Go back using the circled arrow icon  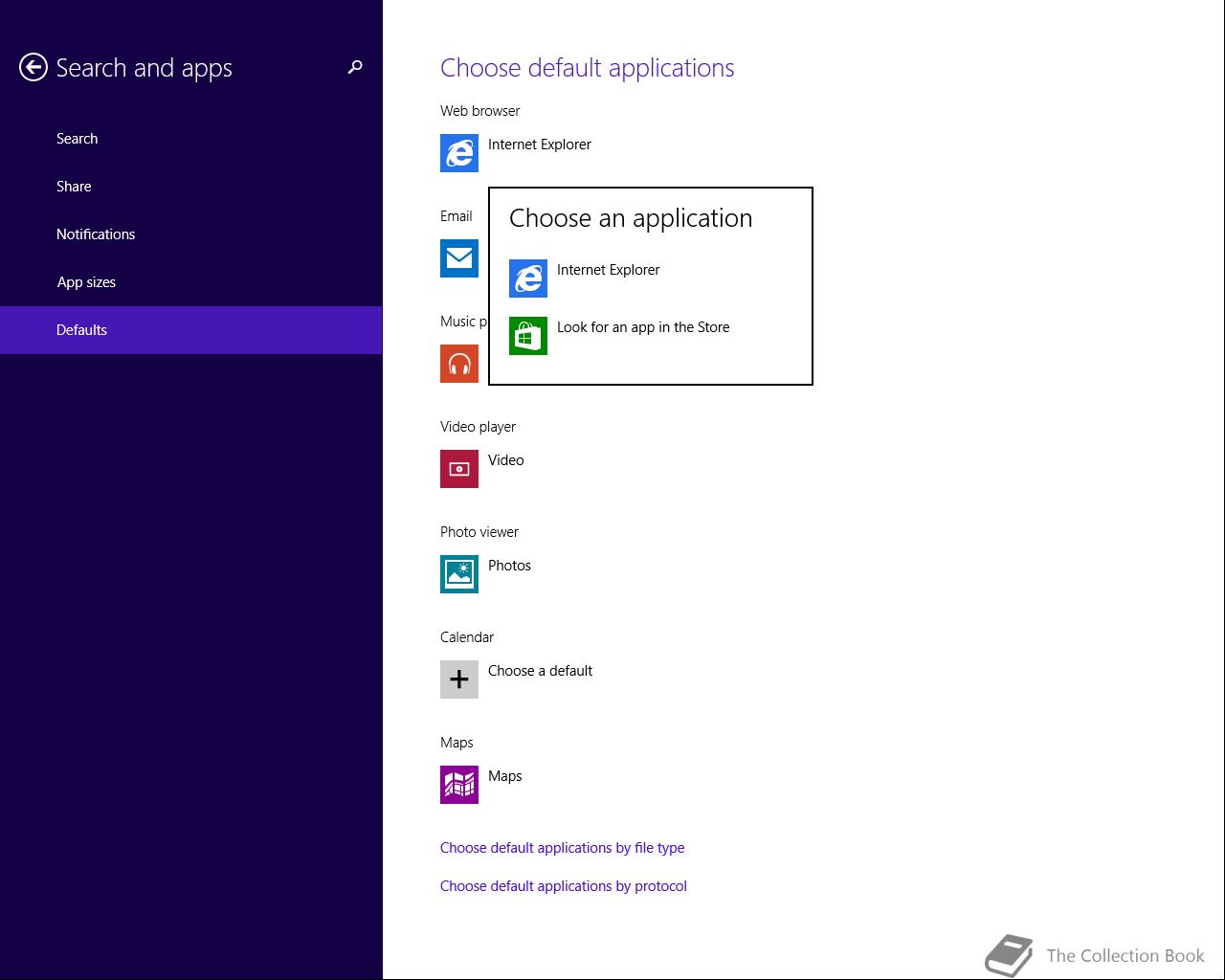pyautogui.click(x=33, y=67)
